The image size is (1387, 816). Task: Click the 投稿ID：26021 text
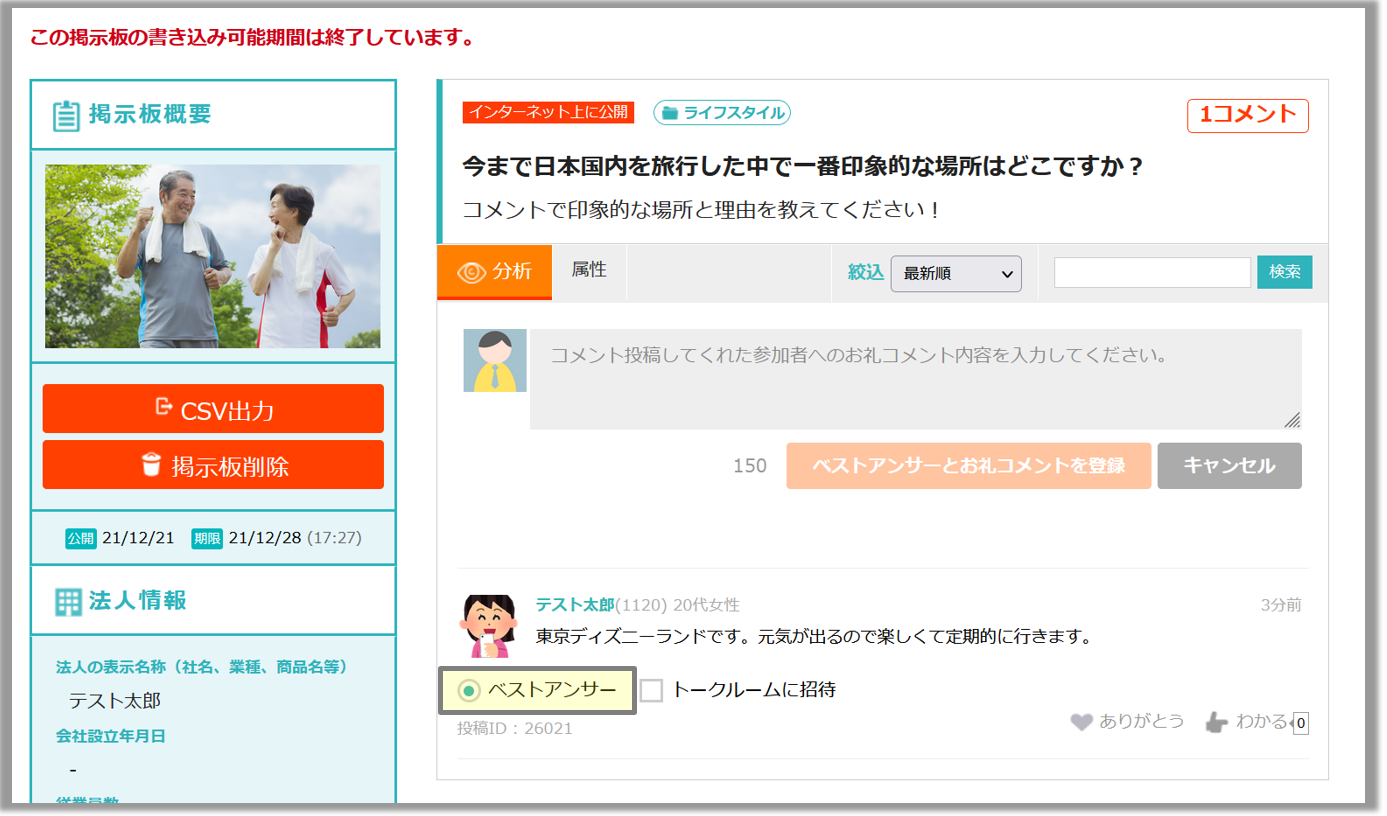[515, 728]
